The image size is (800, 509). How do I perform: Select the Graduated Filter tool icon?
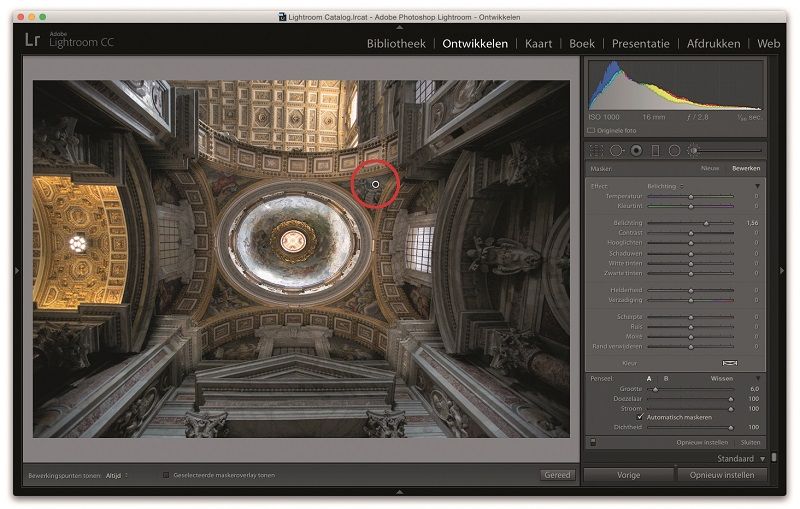(x=655, y=150)
